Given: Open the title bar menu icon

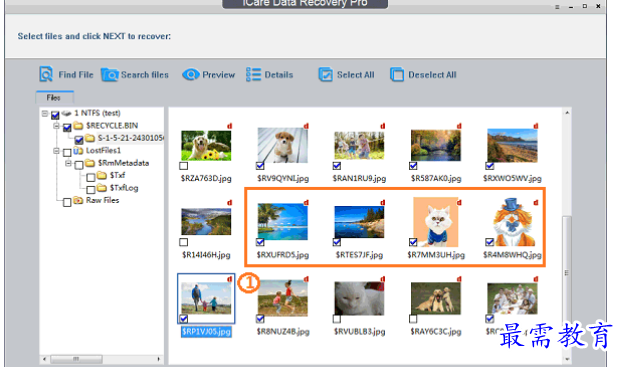Looking at the screenshot, I should pyautogui.click(x=557, y=7).
